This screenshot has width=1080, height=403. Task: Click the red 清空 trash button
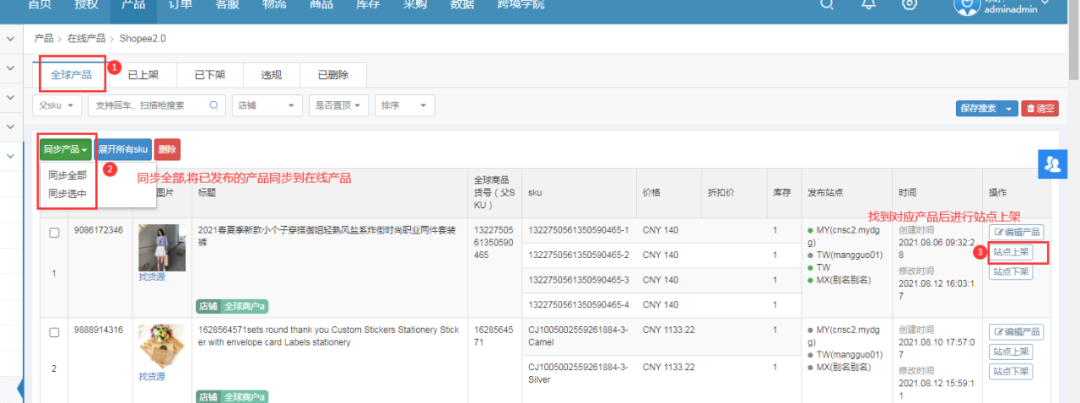pyautogui.click(x=1039, y=108)
